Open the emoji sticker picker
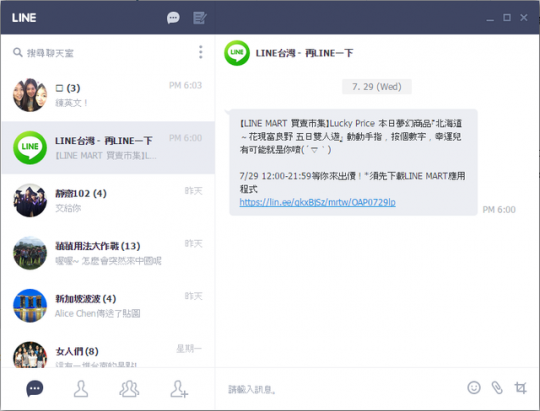This screenshot has height=411, width=540. (x=474, y=388)
